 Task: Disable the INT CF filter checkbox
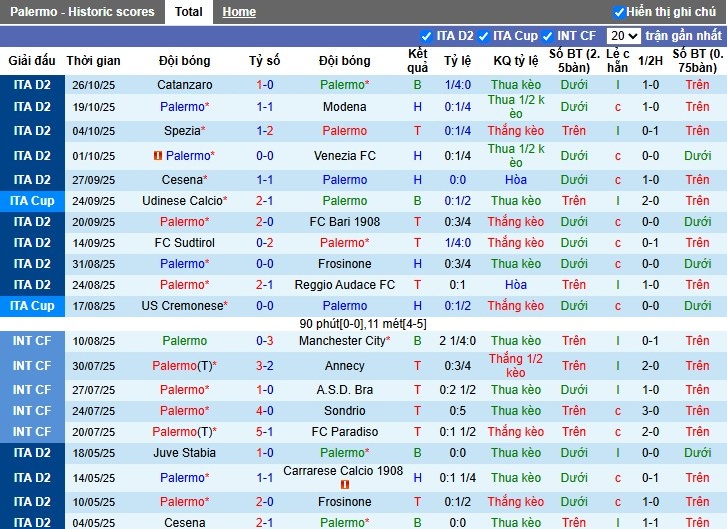547,36
